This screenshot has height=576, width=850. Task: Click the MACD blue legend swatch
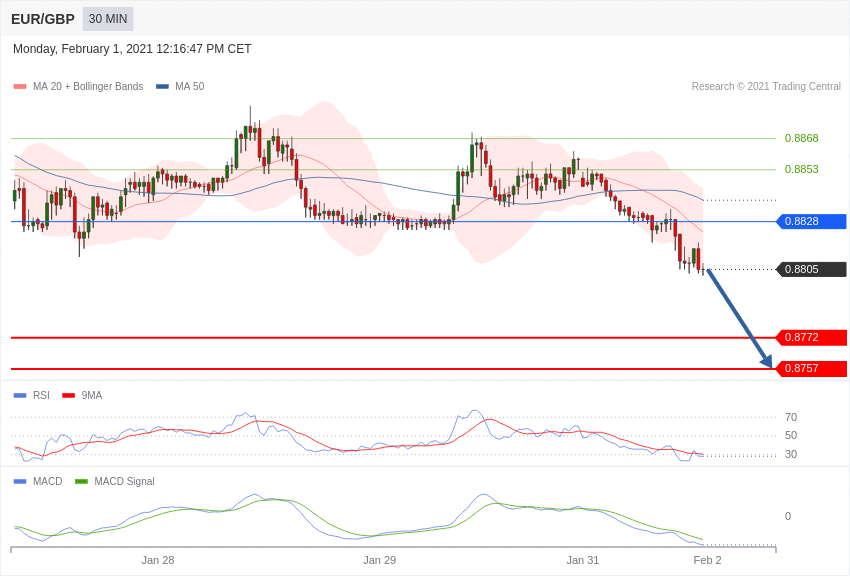(x=20, y=482)
